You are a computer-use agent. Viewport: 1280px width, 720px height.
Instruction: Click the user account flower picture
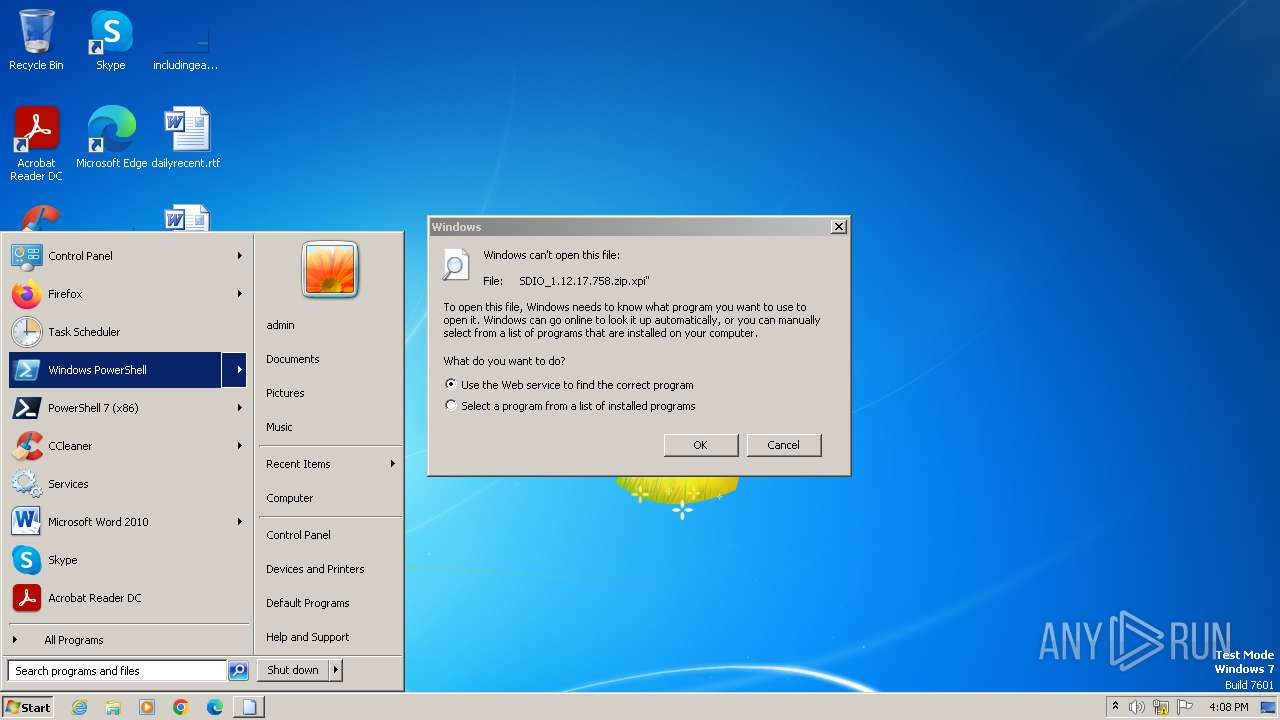(330, 270)
